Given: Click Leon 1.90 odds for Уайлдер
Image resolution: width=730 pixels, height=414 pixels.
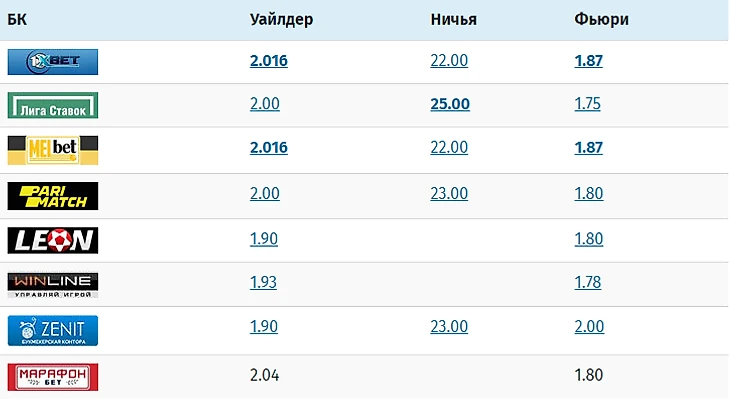Looking at the screenshot, I should tap(264, 238).
